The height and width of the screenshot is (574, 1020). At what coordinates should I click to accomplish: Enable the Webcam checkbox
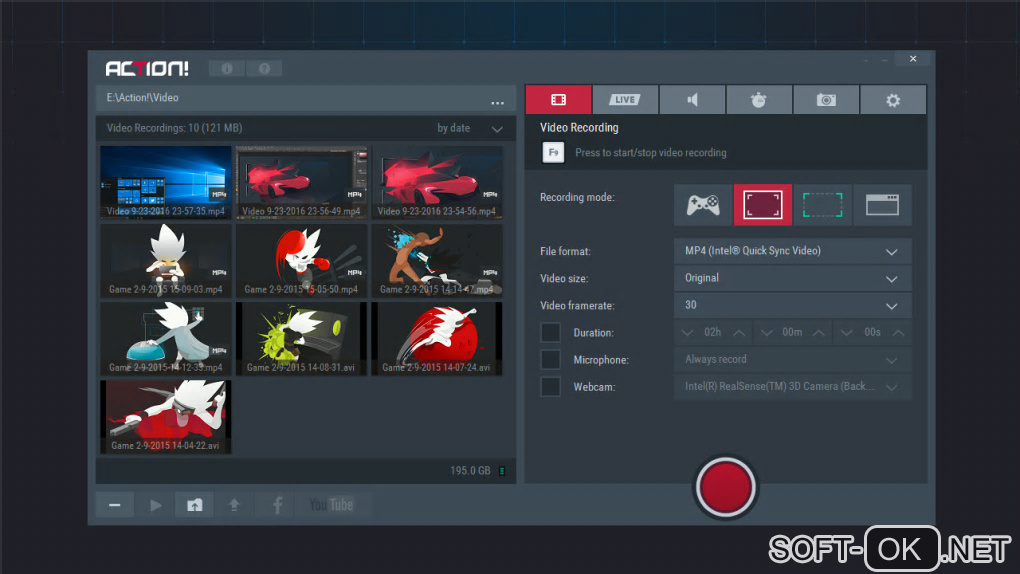point(550,387)
